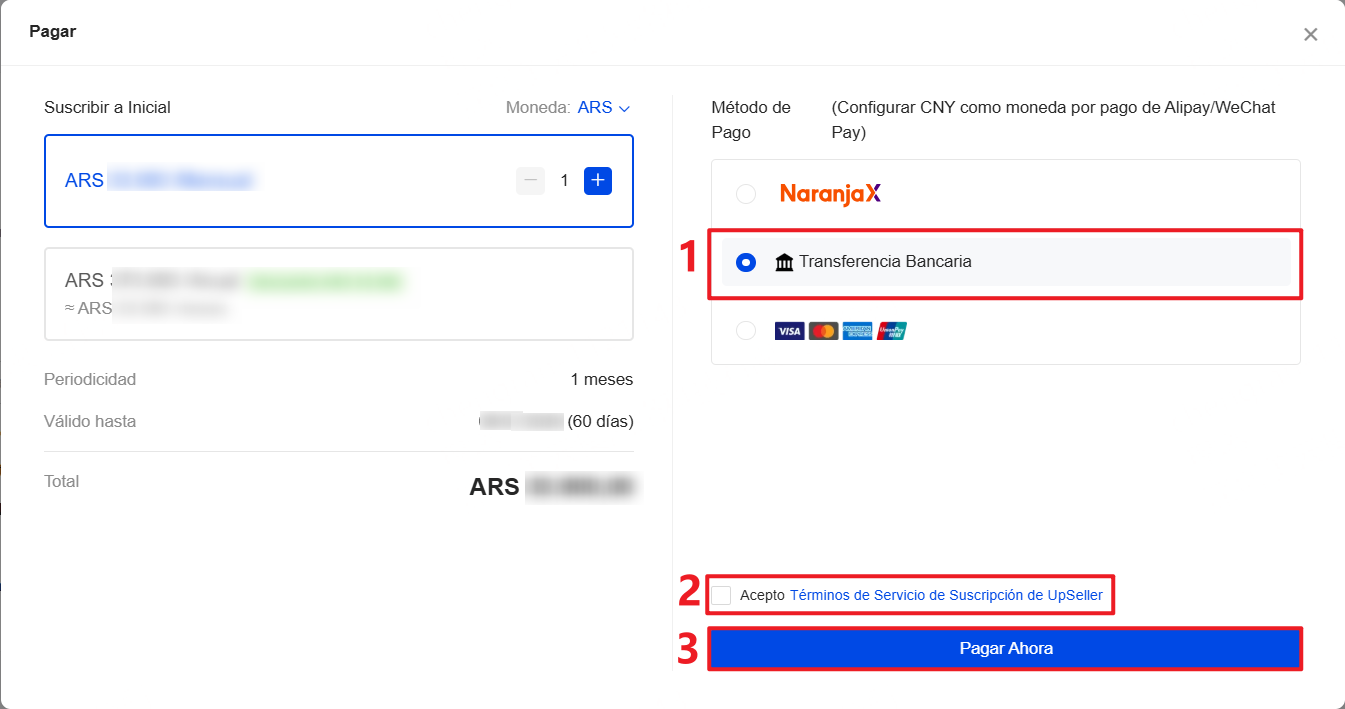This screenshot has width=1345, height=709.
Task: Select the credit card payment radio button
Action: (x=746, y=331)
